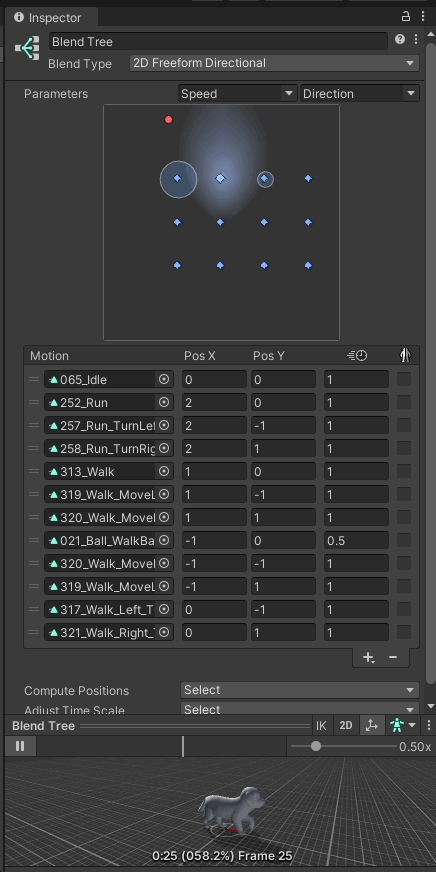Toggle pivot and mass center display

coord(371,725)
